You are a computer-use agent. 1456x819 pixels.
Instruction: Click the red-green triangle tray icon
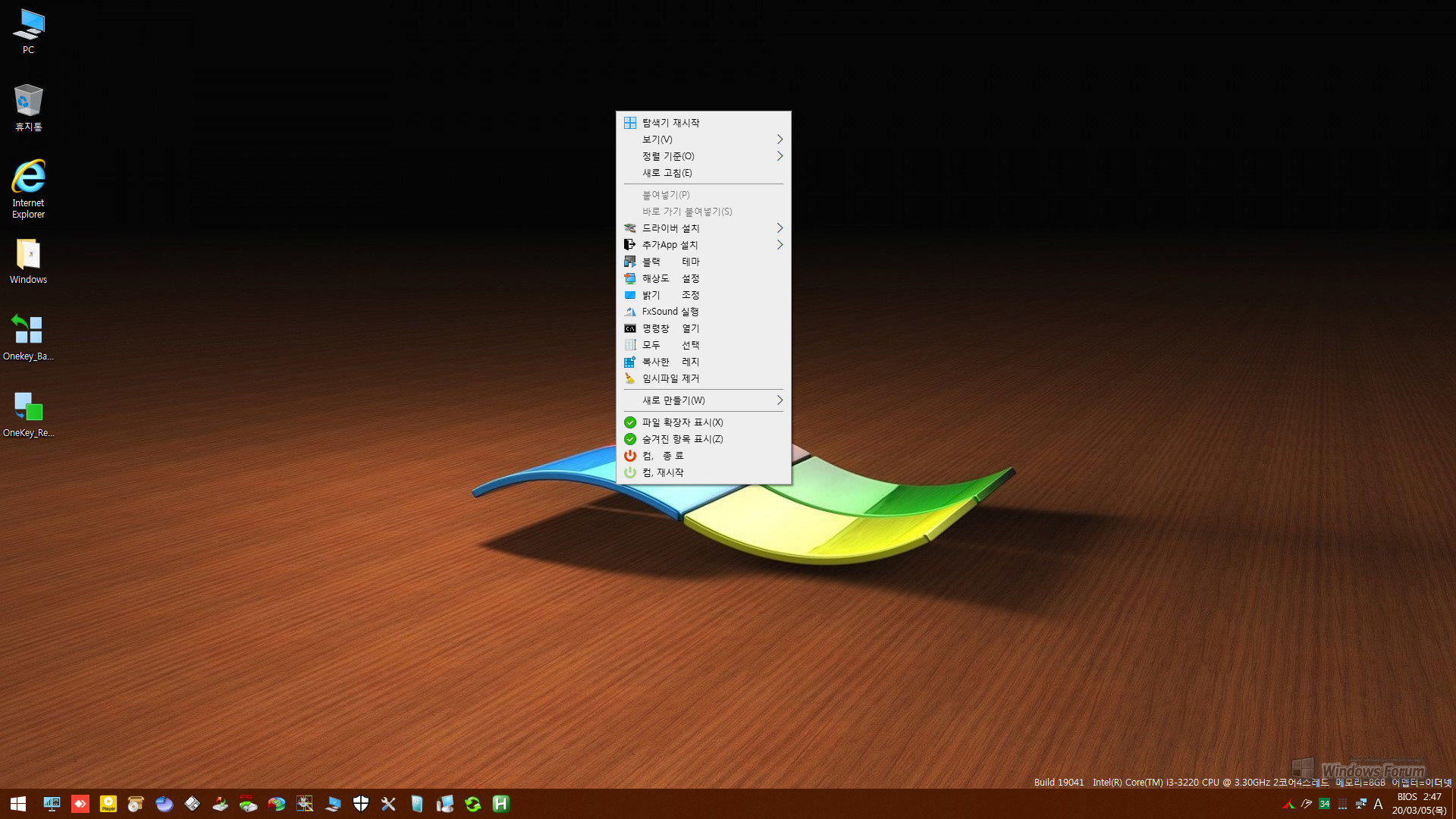click(x=1288, y=805)
